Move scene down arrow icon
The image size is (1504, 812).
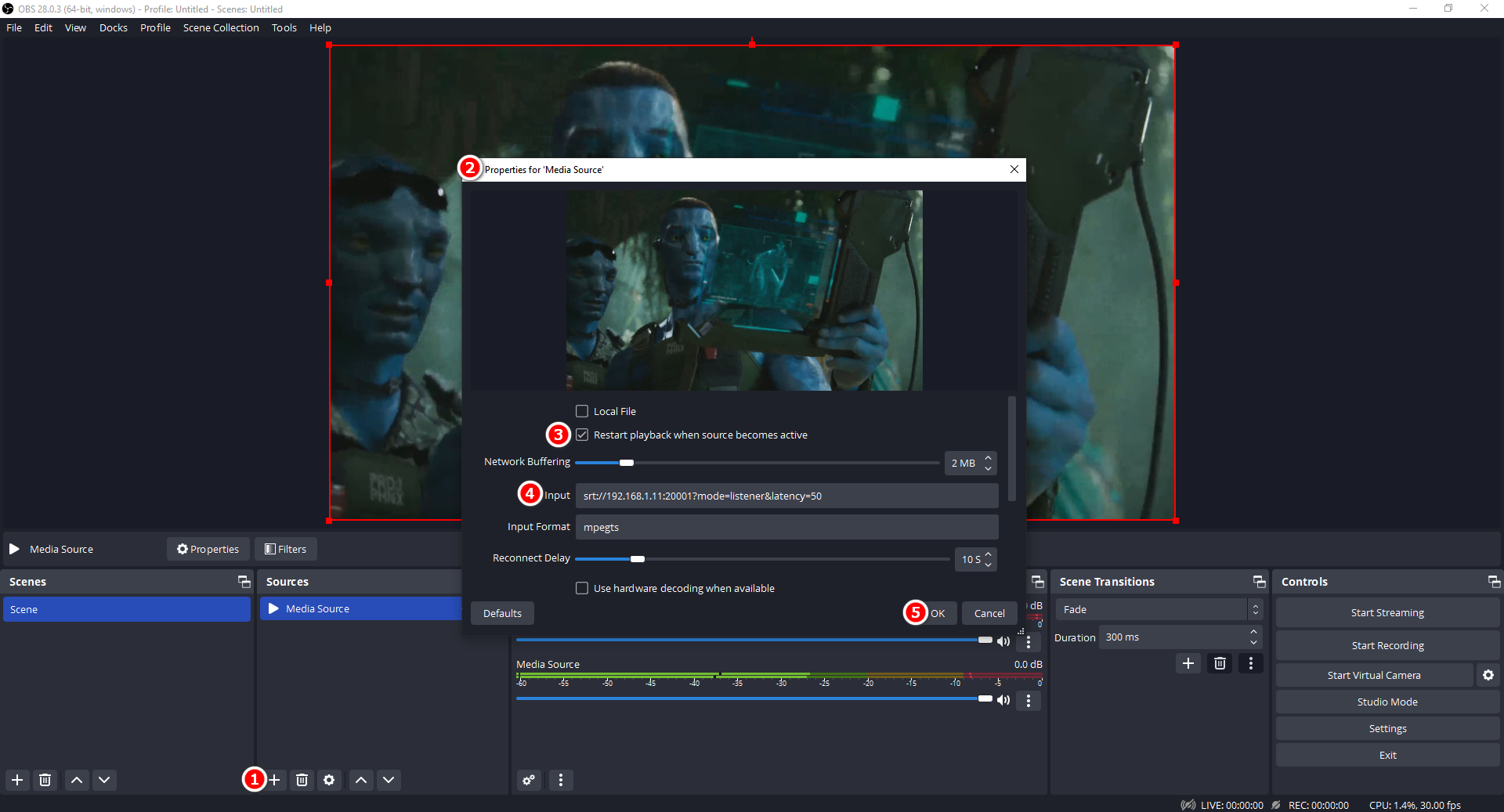tap(104, 780)
